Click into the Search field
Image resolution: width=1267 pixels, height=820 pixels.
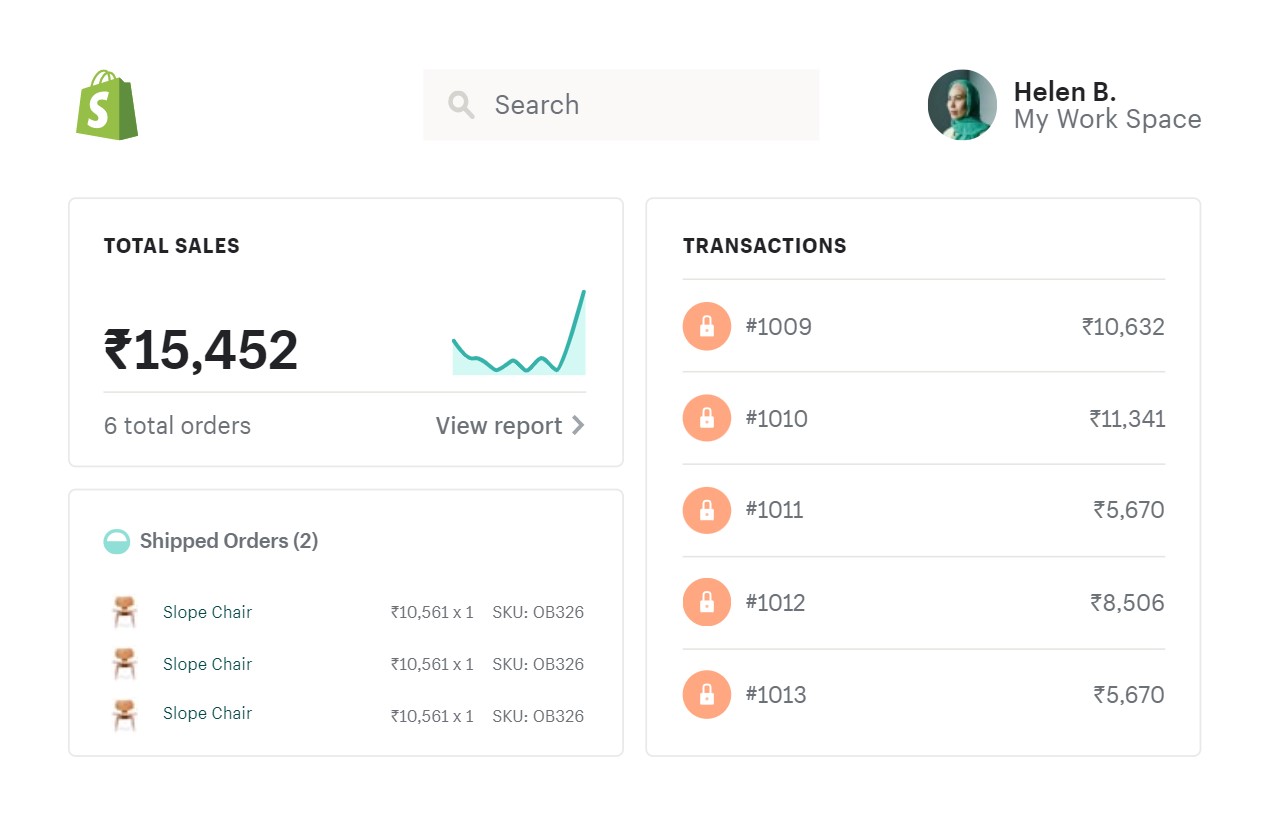pyautogui.click(x=640, y=105)
